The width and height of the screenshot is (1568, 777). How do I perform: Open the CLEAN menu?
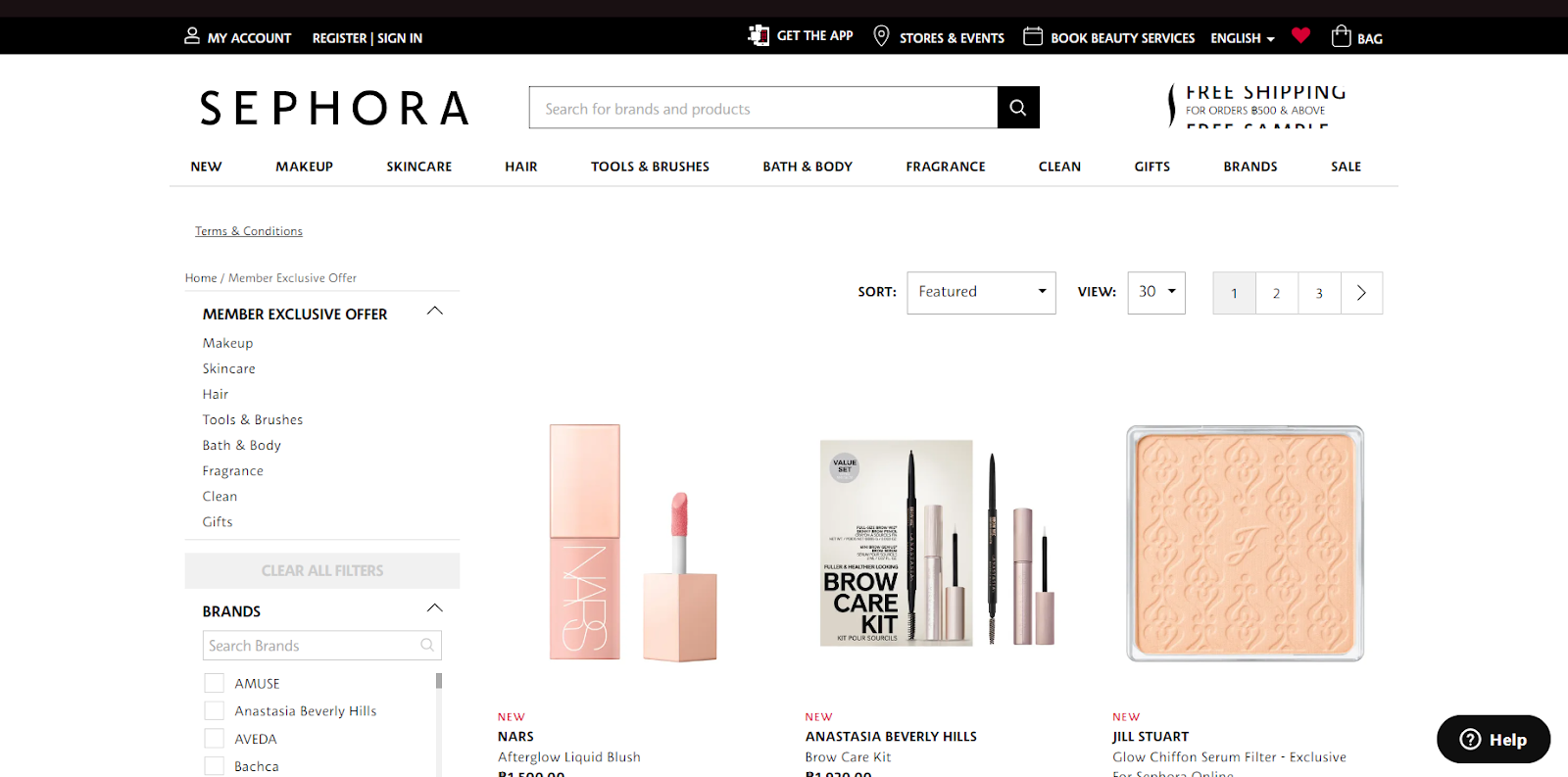coord(1059,167)
